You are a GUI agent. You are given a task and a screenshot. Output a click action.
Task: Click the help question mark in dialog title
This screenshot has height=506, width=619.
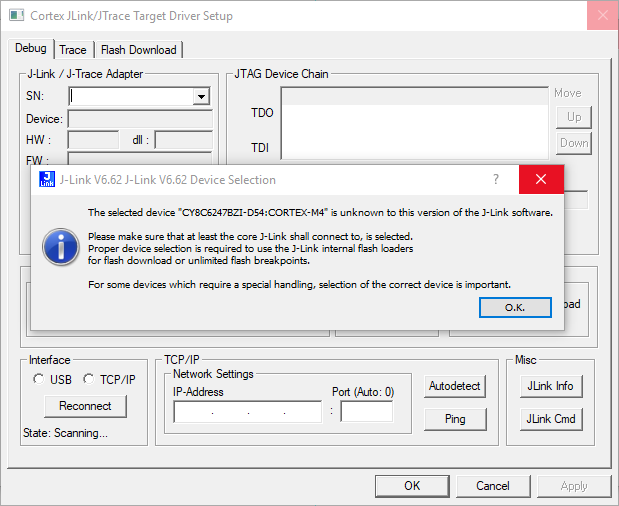coord(496,179)
